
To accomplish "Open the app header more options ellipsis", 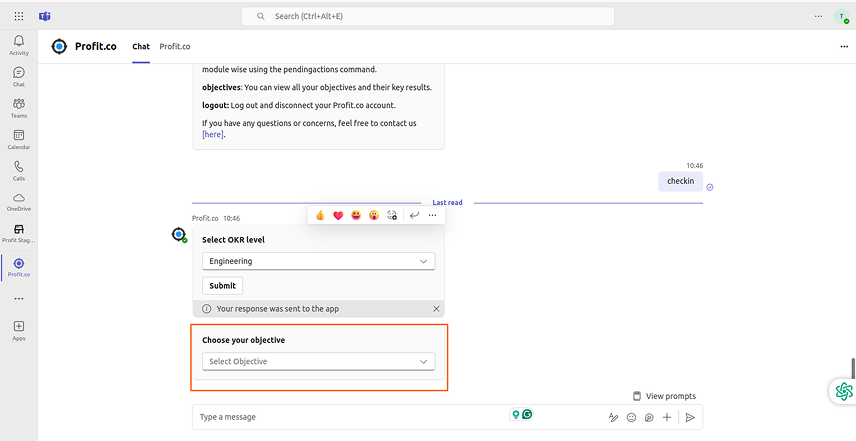I will 844,46.
